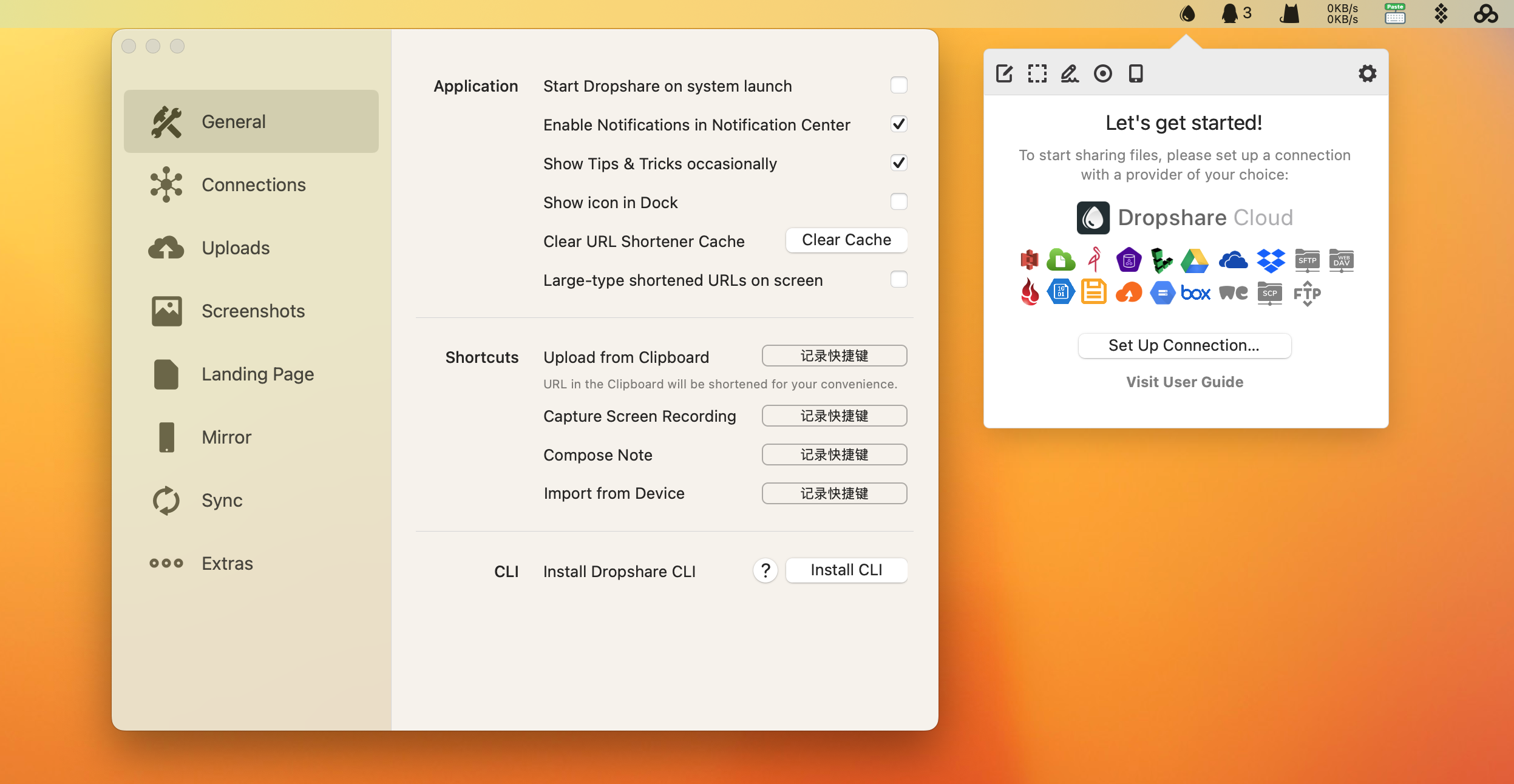
Task: Enable Start Dropshare on system launch
Action: [898, 86]
